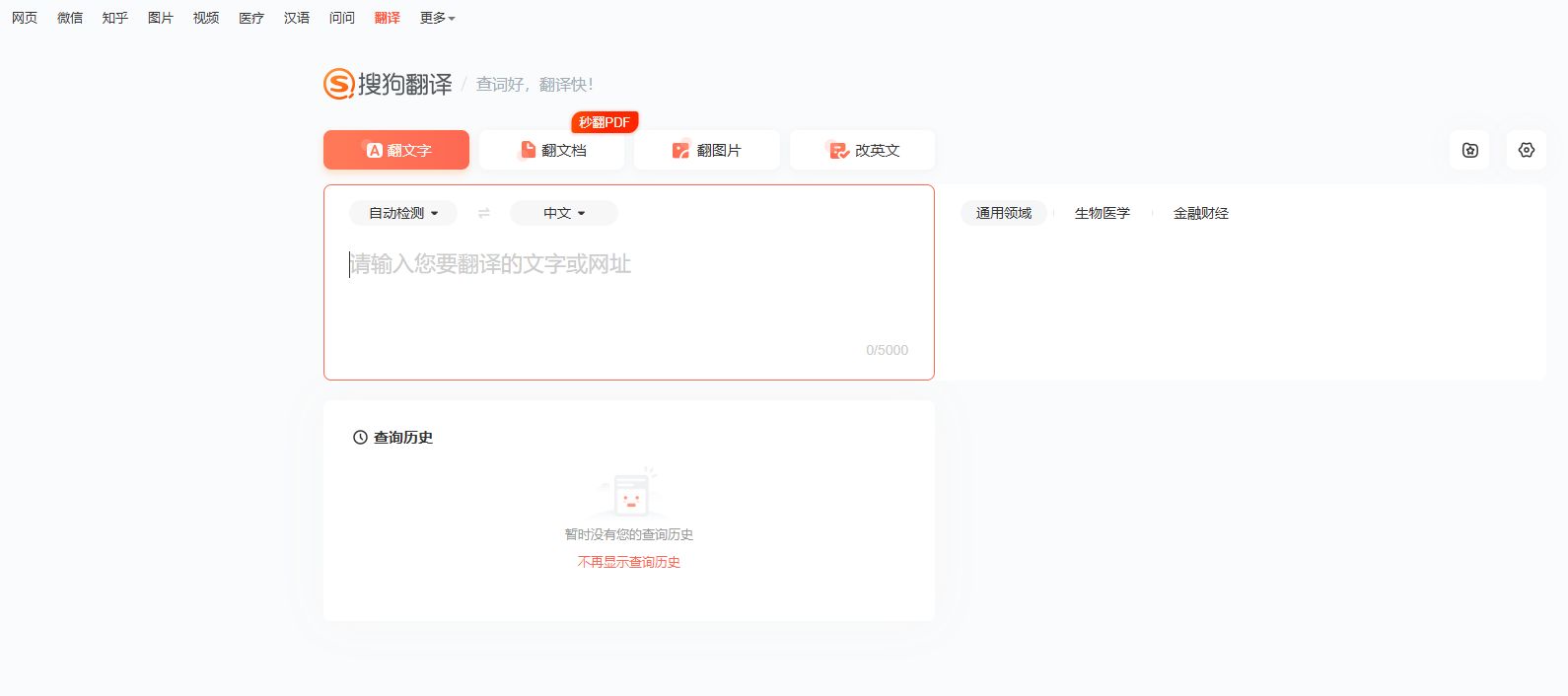The image size is (1568, 696).
Task: Switch to 改英文 English correction tab
Action: (x=863, y=150)
